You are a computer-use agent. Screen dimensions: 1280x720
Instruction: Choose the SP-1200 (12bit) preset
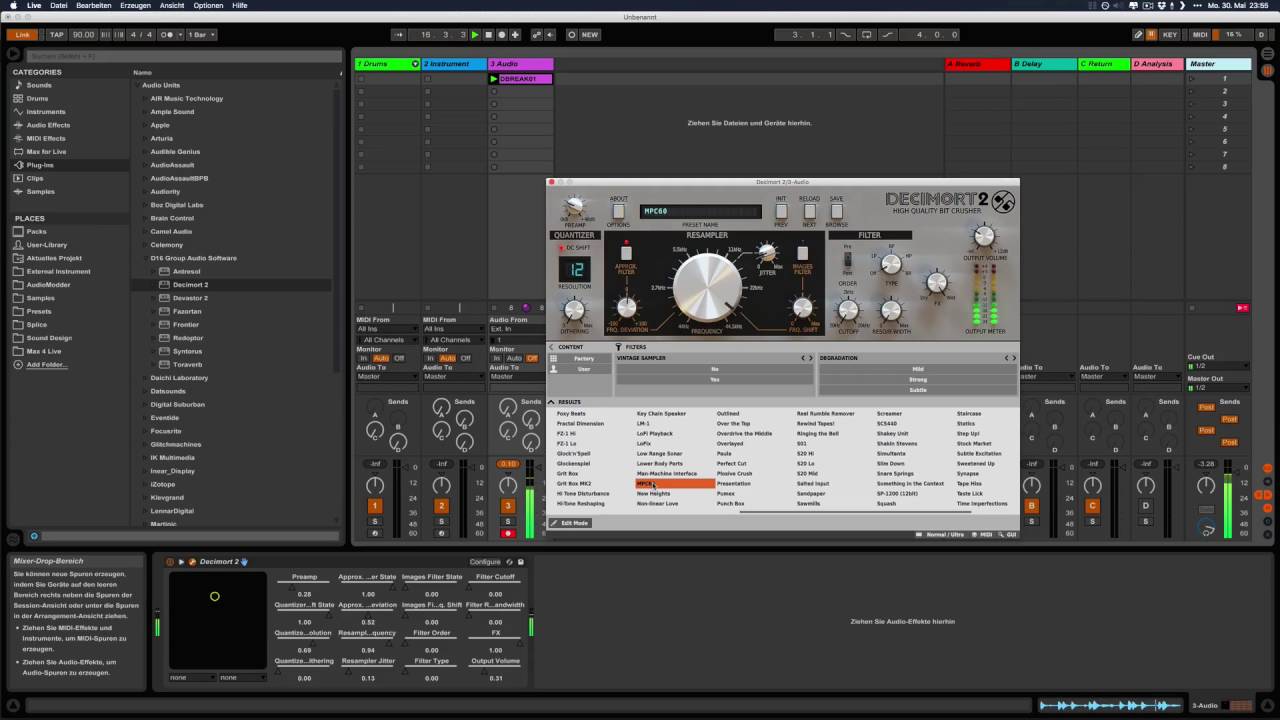(x=897, y=494)
